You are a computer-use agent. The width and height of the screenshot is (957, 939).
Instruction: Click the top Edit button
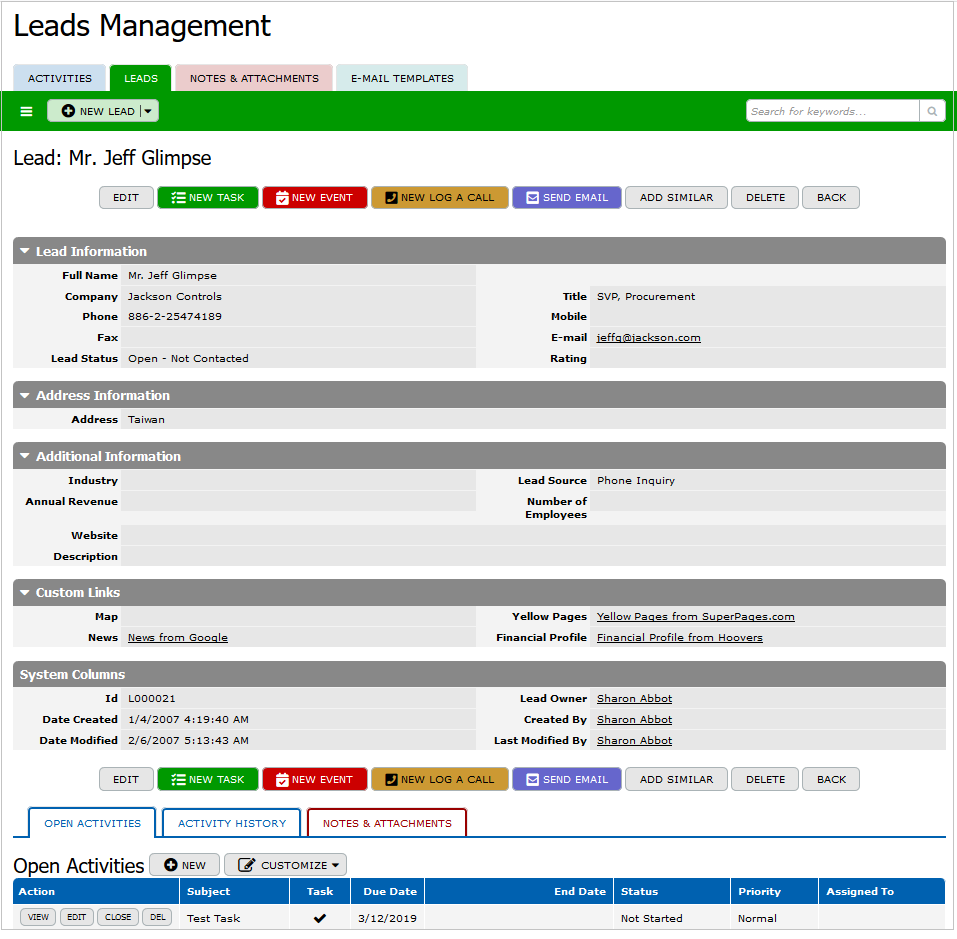[x=126, y=198]
